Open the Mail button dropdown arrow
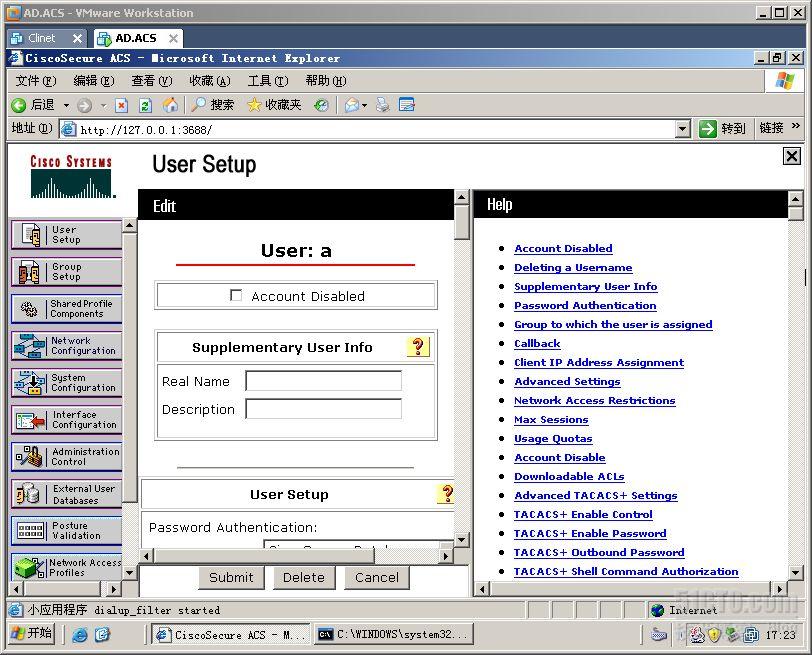The width and height of the screenshot is (812, 655). point(365,106)
